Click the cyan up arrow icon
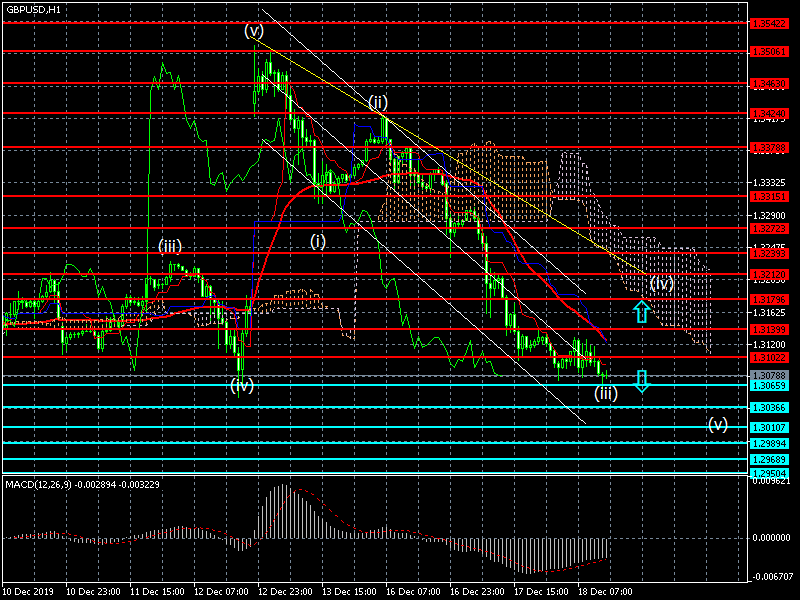 tap(641, 311)
